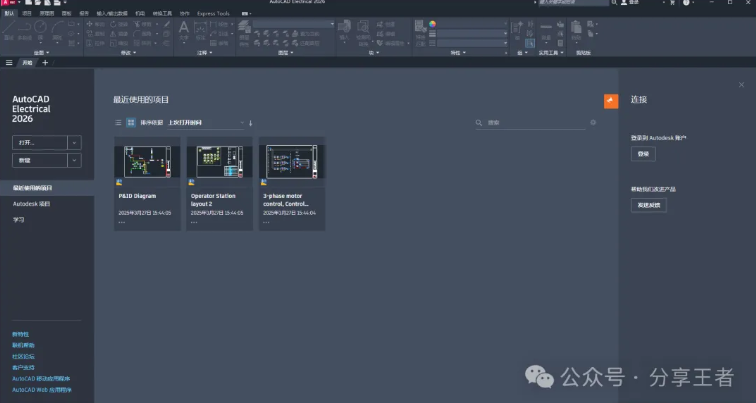The height and width of the screenshot is (403, 756).
Task: Open the AutoCAD mobile application link
Action: pyautogui.click(x=41, y=378)
